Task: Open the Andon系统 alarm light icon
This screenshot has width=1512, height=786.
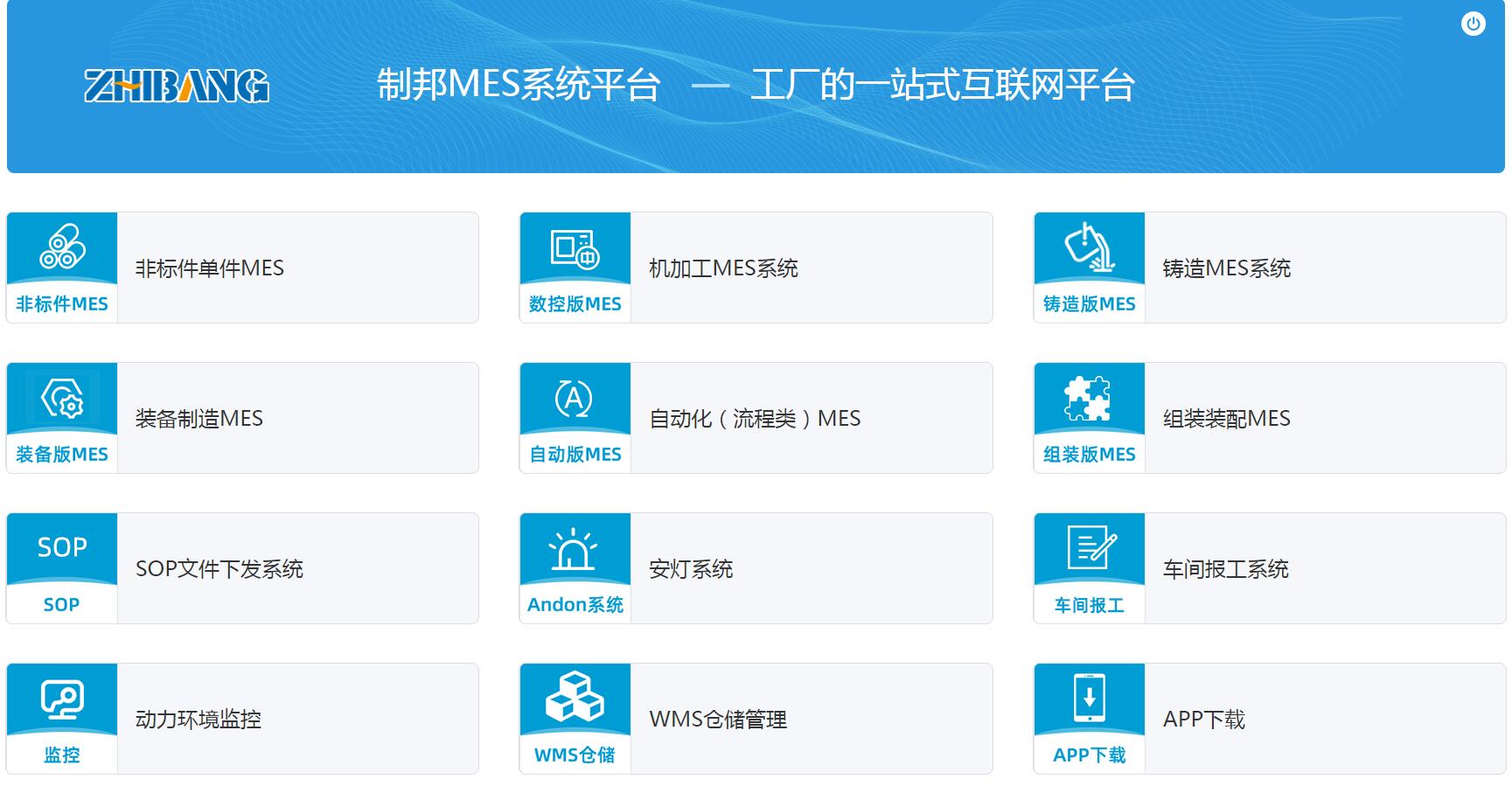Action: 575,549
